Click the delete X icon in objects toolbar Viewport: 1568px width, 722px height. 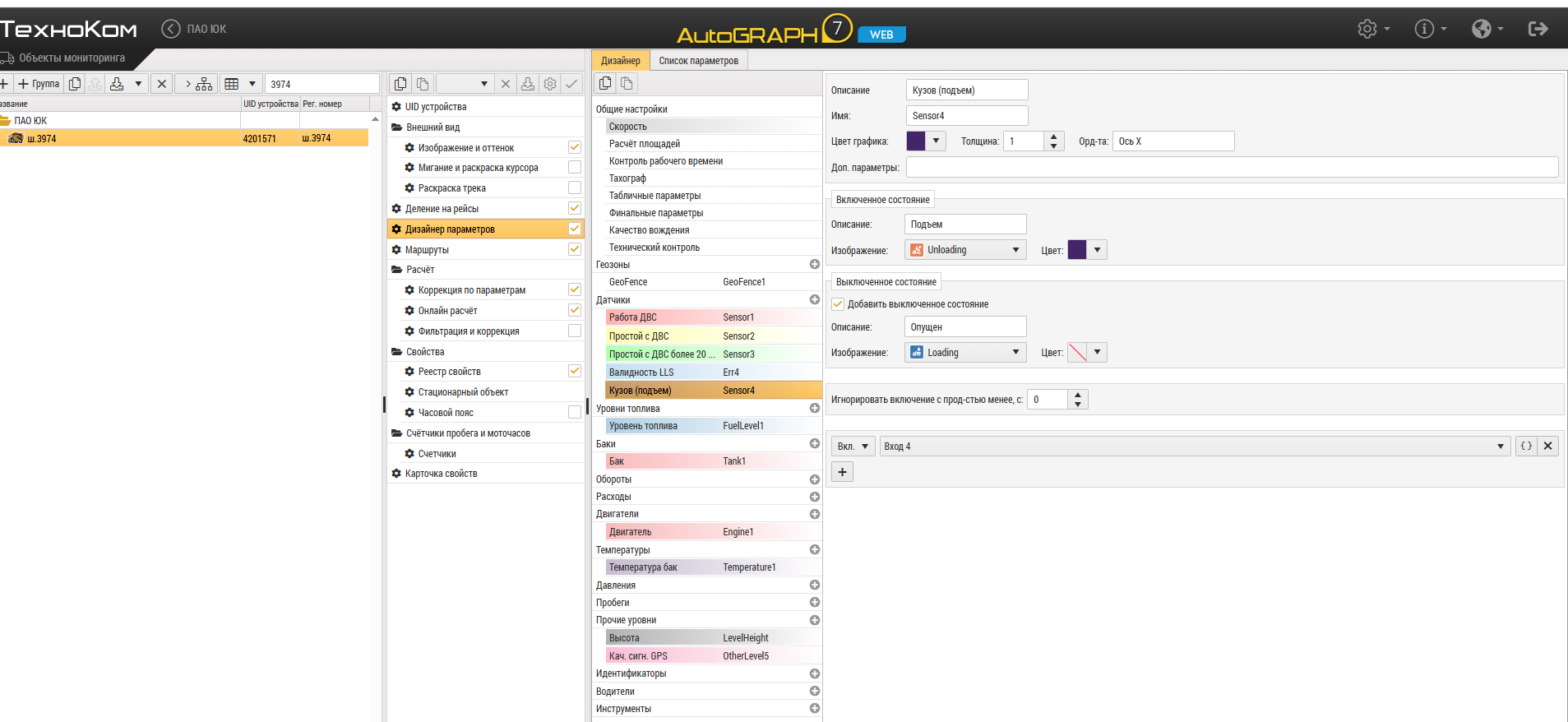[x=162, y=84]
